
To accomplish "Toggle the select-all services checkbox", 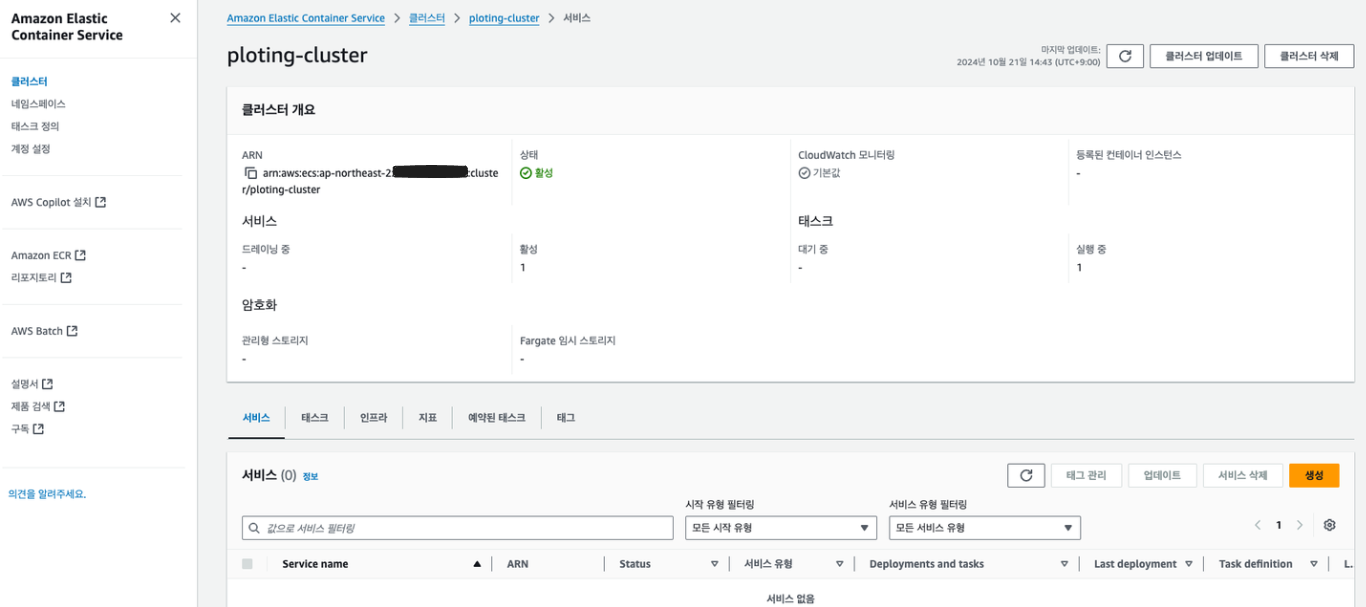I will pos(247,564).
